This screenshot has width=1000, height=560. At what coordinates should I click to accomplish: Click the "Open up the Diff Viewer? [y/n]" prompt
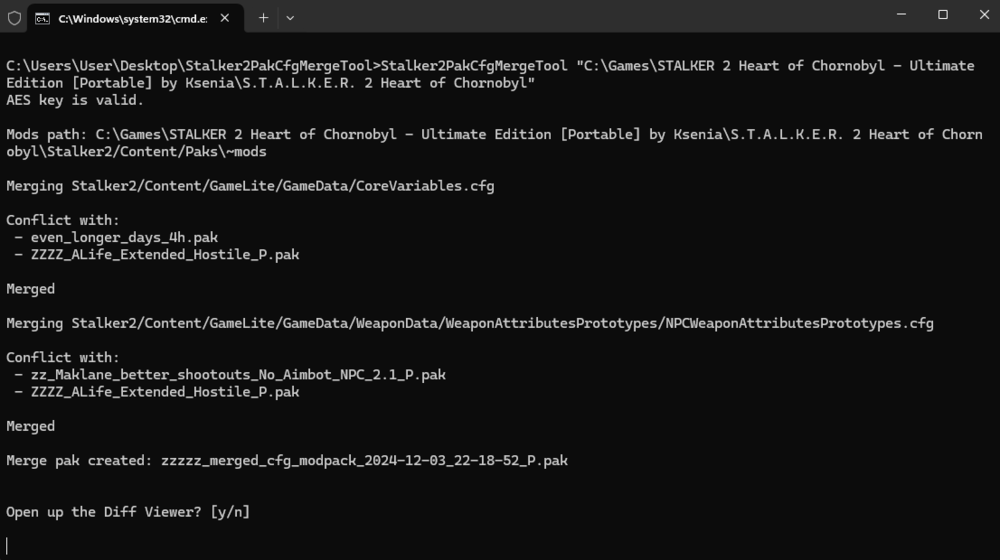pos(128,512)
